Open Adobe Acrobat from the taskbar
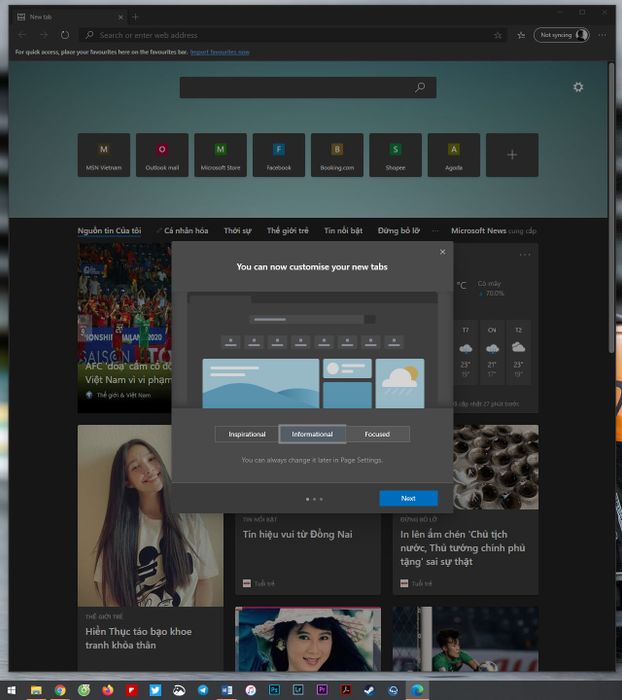 346,690
